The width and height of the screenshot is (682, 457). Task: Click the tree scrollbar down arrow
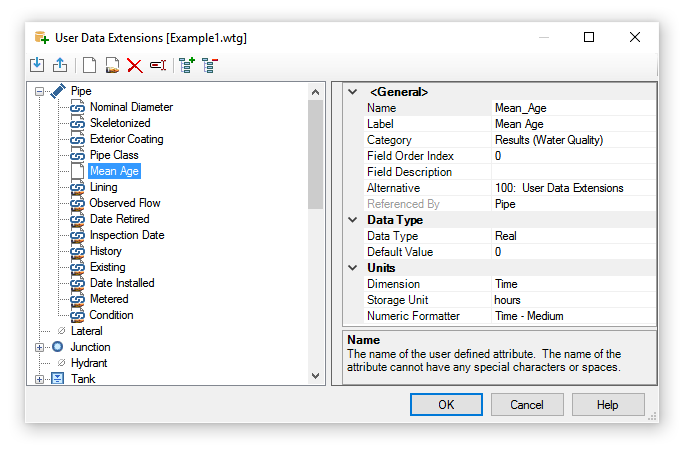point(316,376)
